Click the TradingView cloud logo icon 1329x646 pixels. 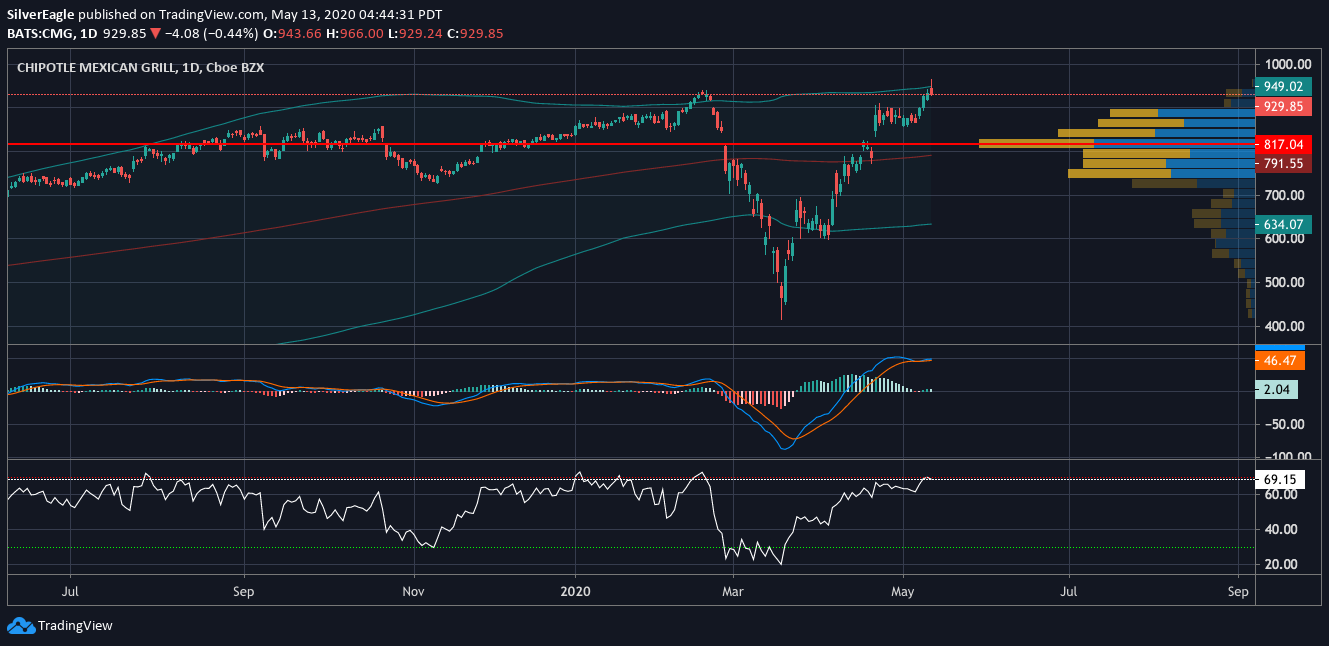tap(20, 625)
